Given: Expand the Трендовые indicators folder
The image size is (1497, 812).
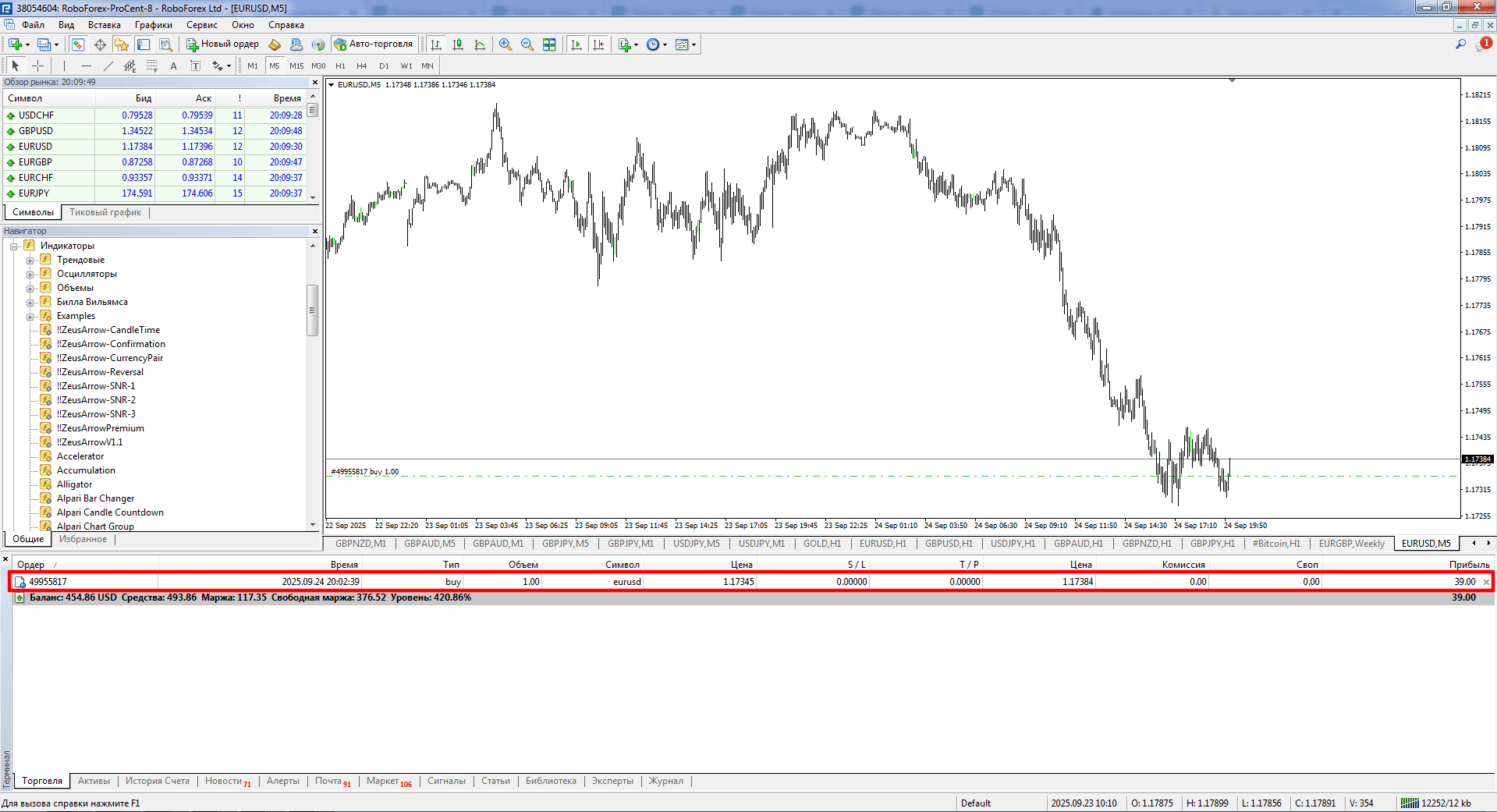Looking at the screenshot, I should point(30,261).
